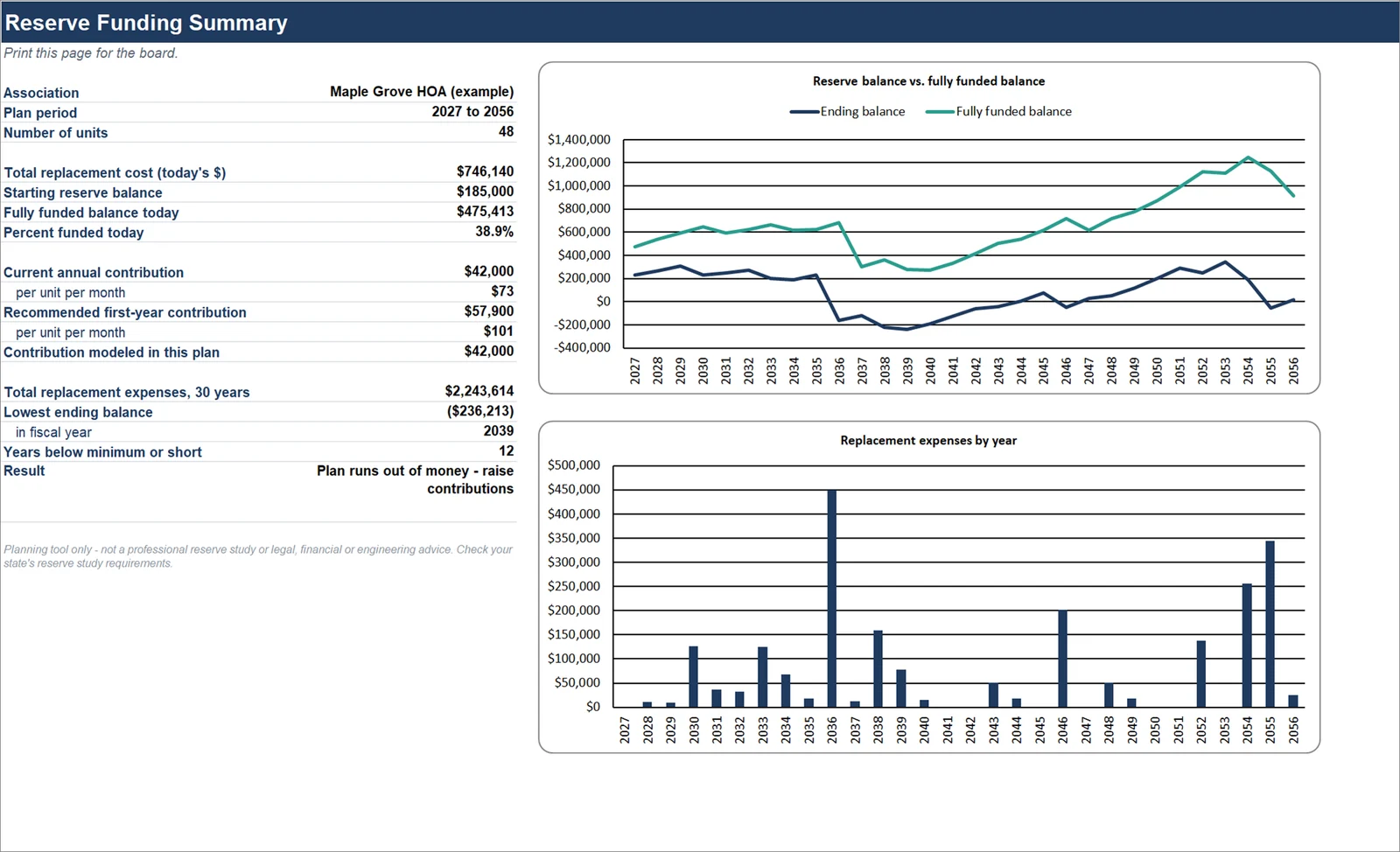The width and height of the screenshot is (1400, 852).
Task: Click the Years below minimum or short label
Action: click(x=102, y=452)
